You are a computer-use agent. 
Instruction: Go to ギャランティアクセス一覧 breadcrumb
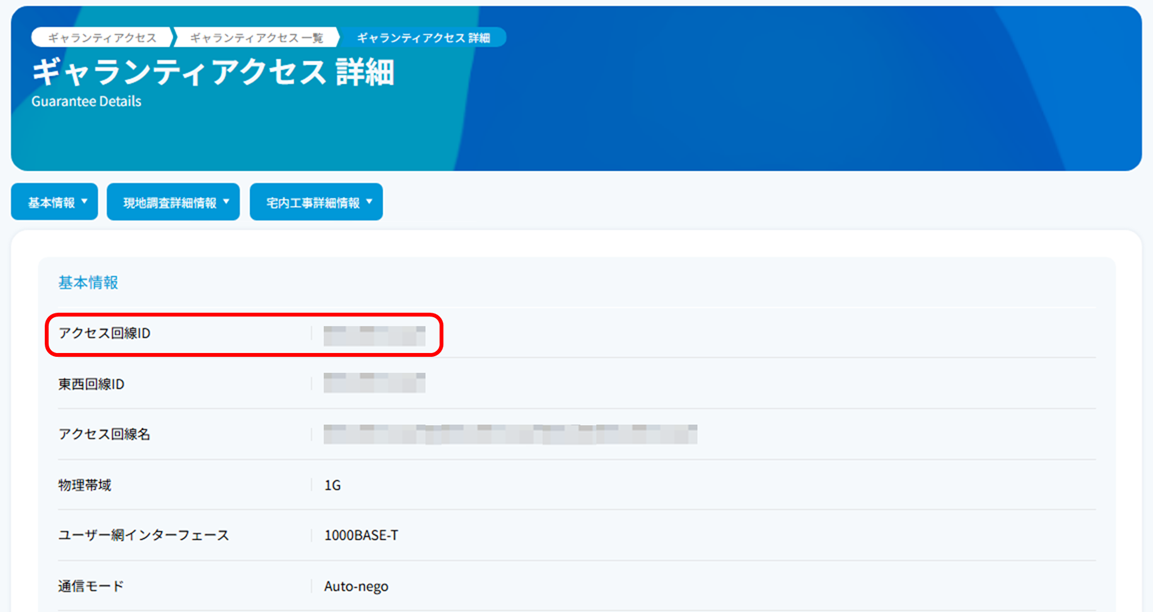(x=257, y=38)
